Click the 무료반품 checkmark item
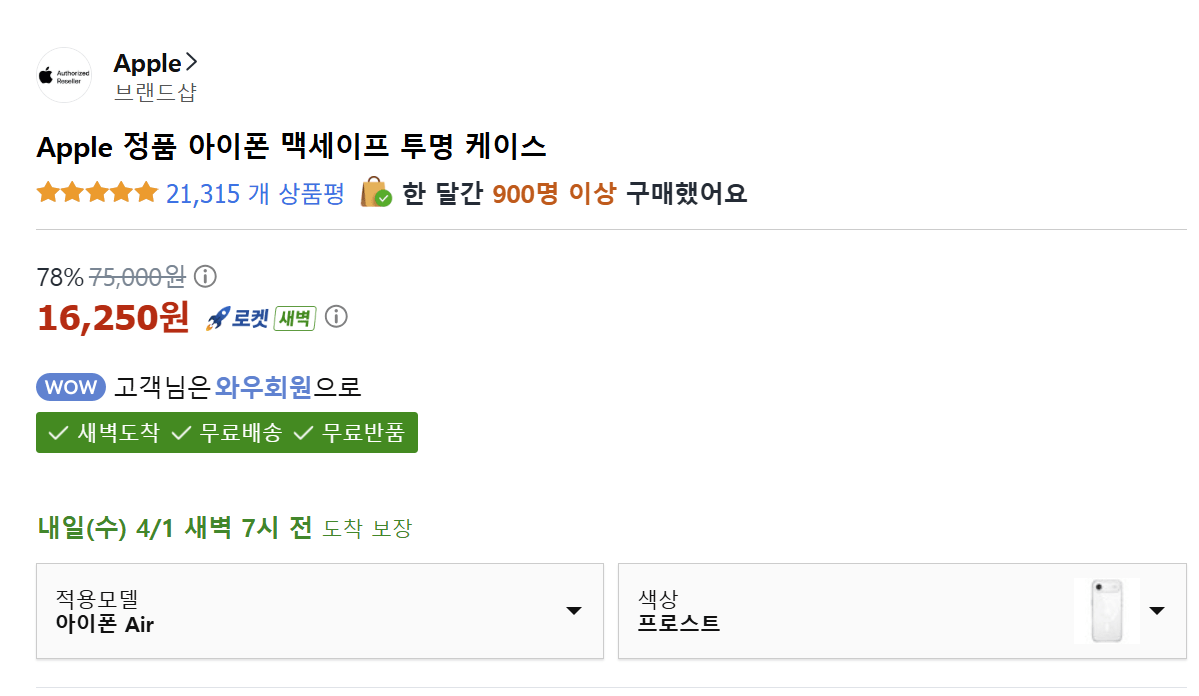The image size is (1199, 696). (352, 433)
